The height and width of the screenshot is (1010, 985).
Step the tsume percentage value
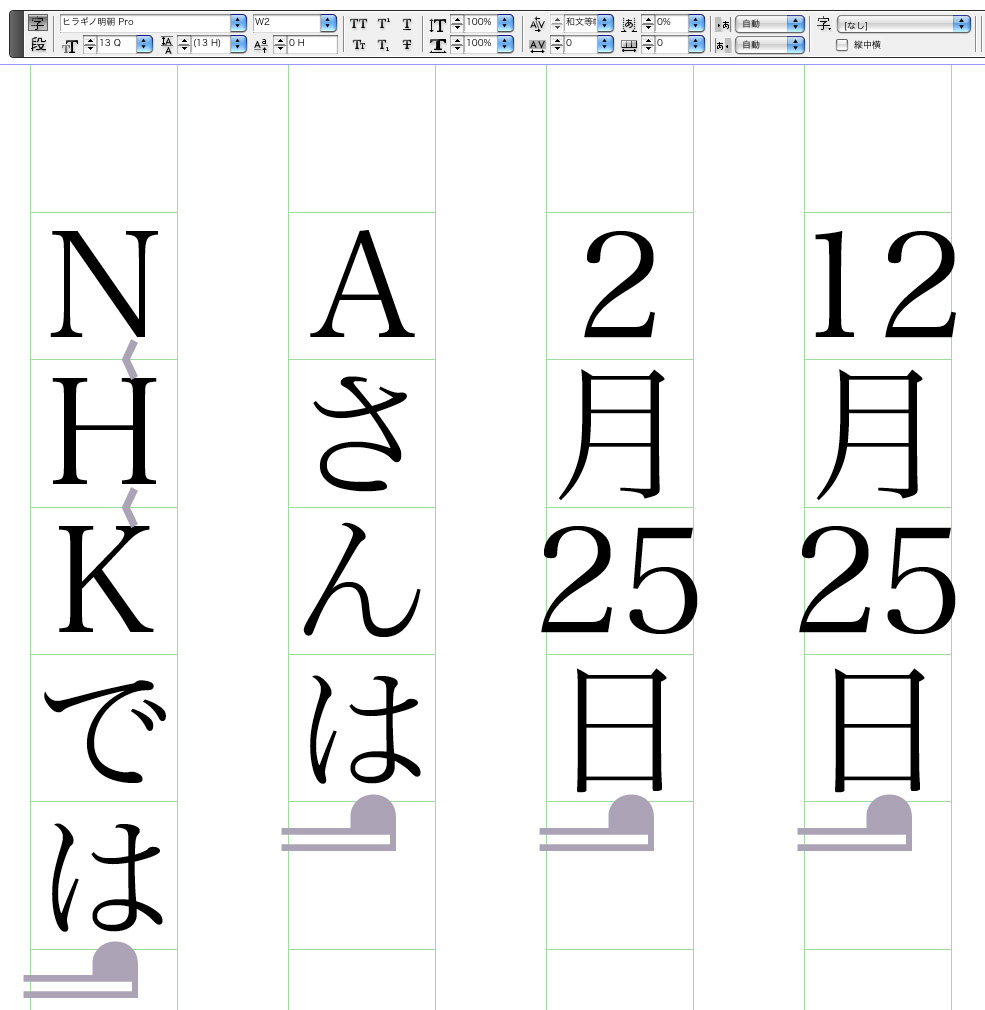(x=648, y=24)
